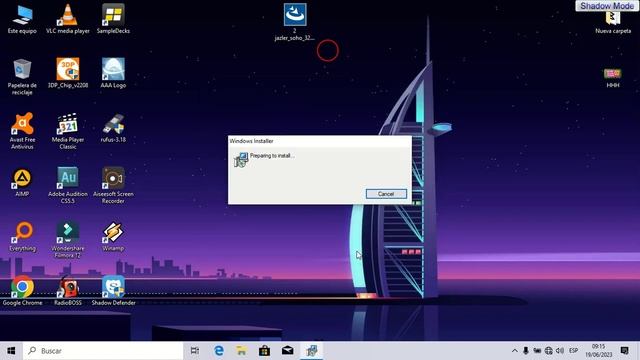
Task: Open Microsoft Store from the taskbar
Action: pyautogui.click(x=264, y=351)
